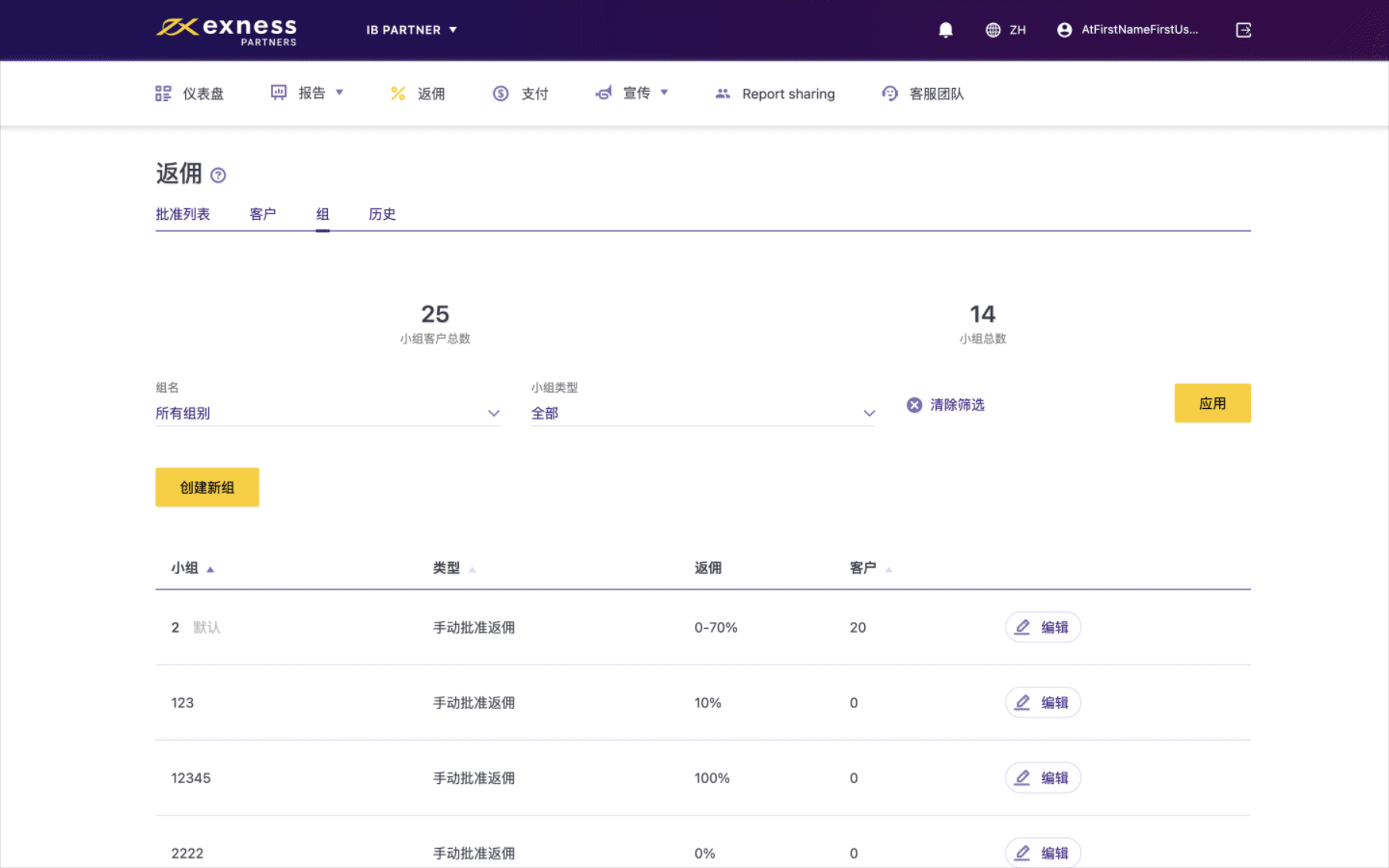The height and width of the screenshot is (868, 1389).
Task: Click the notification bell icon
Action: [945, 30]
